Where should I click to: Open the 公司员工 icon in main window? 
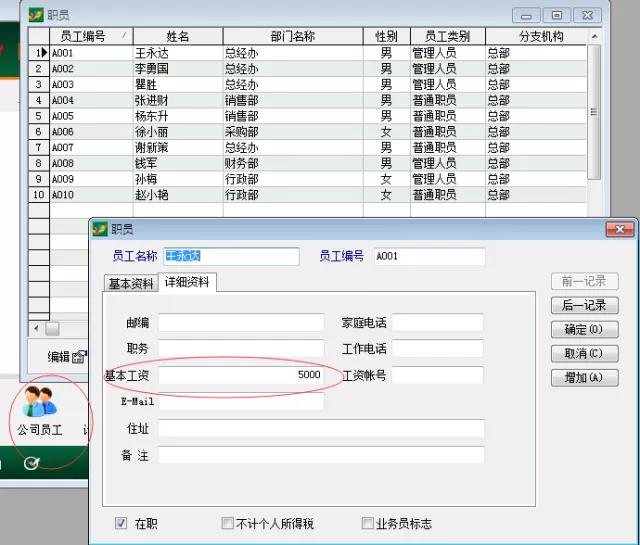pyautogui.click(x=40, y=410)
